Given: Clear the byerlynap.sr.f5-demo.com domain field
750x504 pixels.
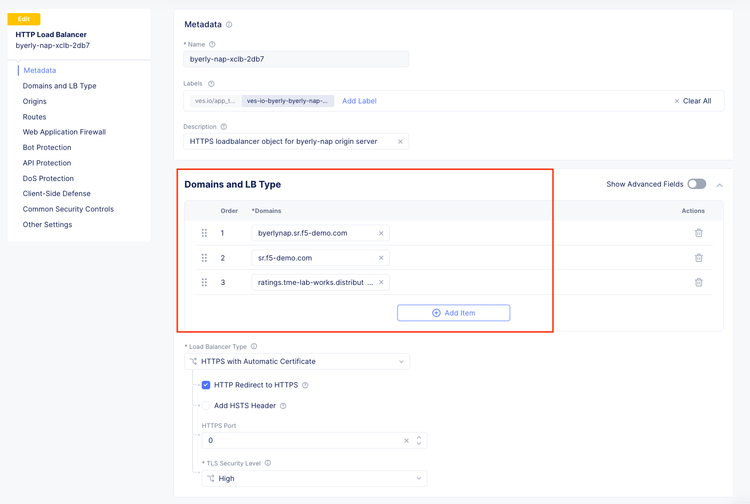Looking at the screenshot, I should point(381,233).
